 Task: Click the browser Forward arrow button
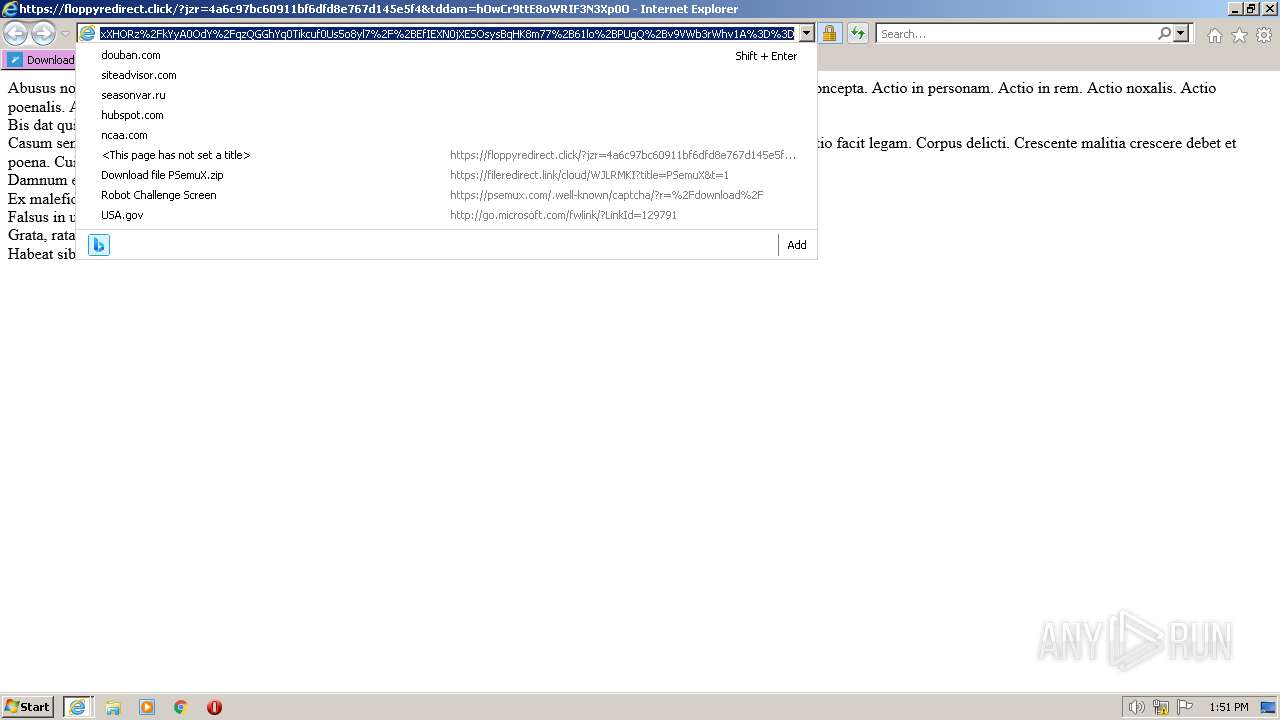[43, 34]
